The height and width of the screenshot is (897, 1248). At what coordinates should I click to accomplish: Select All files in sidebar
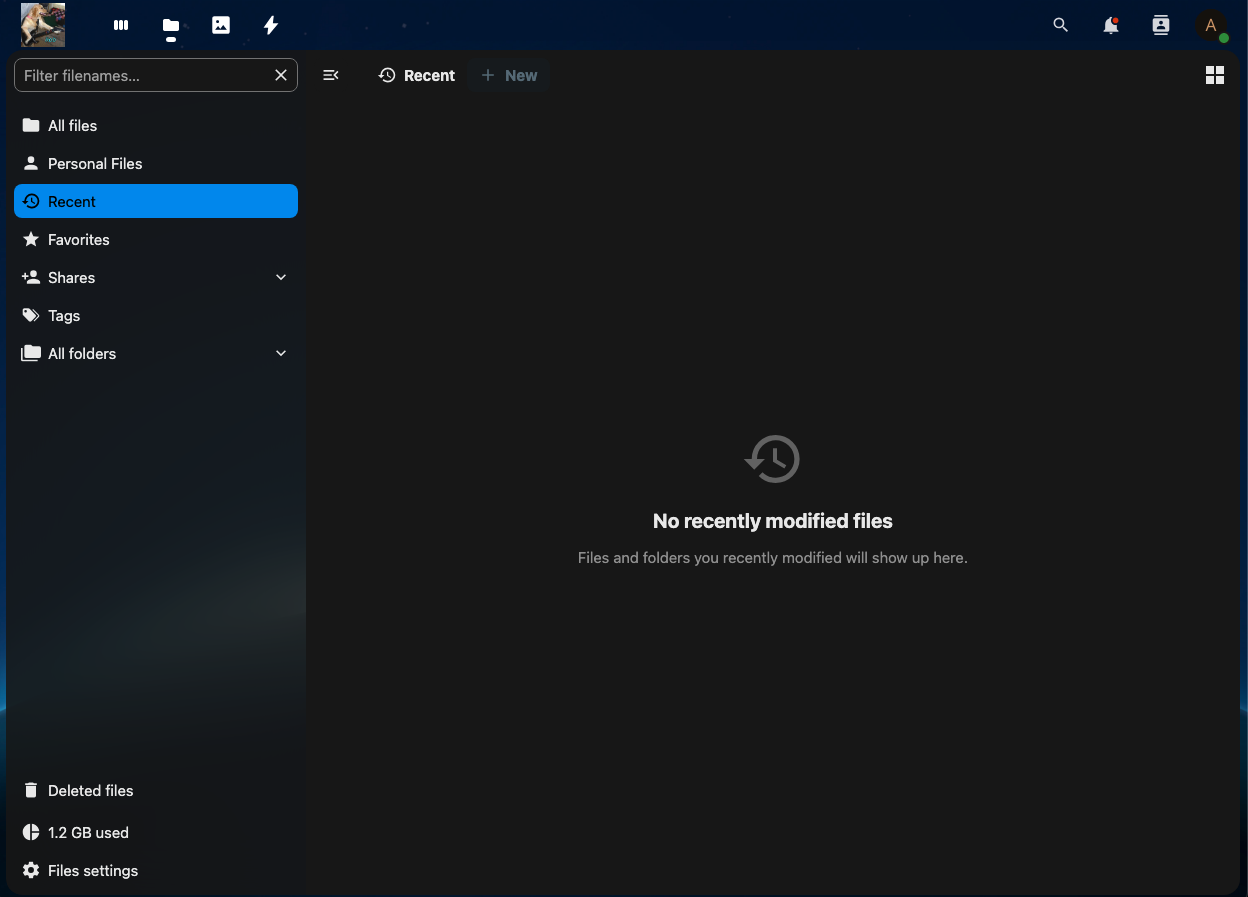click(x=73, y=125)
